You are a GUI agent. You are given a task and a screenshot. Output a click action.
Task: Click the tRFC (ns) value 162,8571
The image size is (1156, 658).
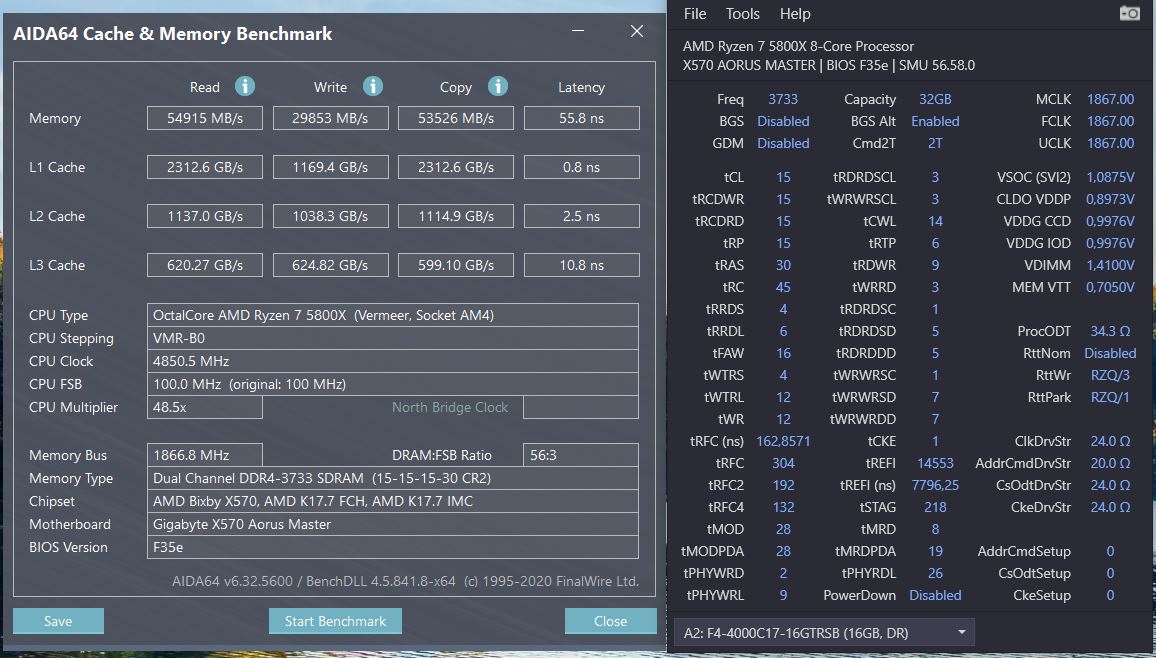point(783,441)
